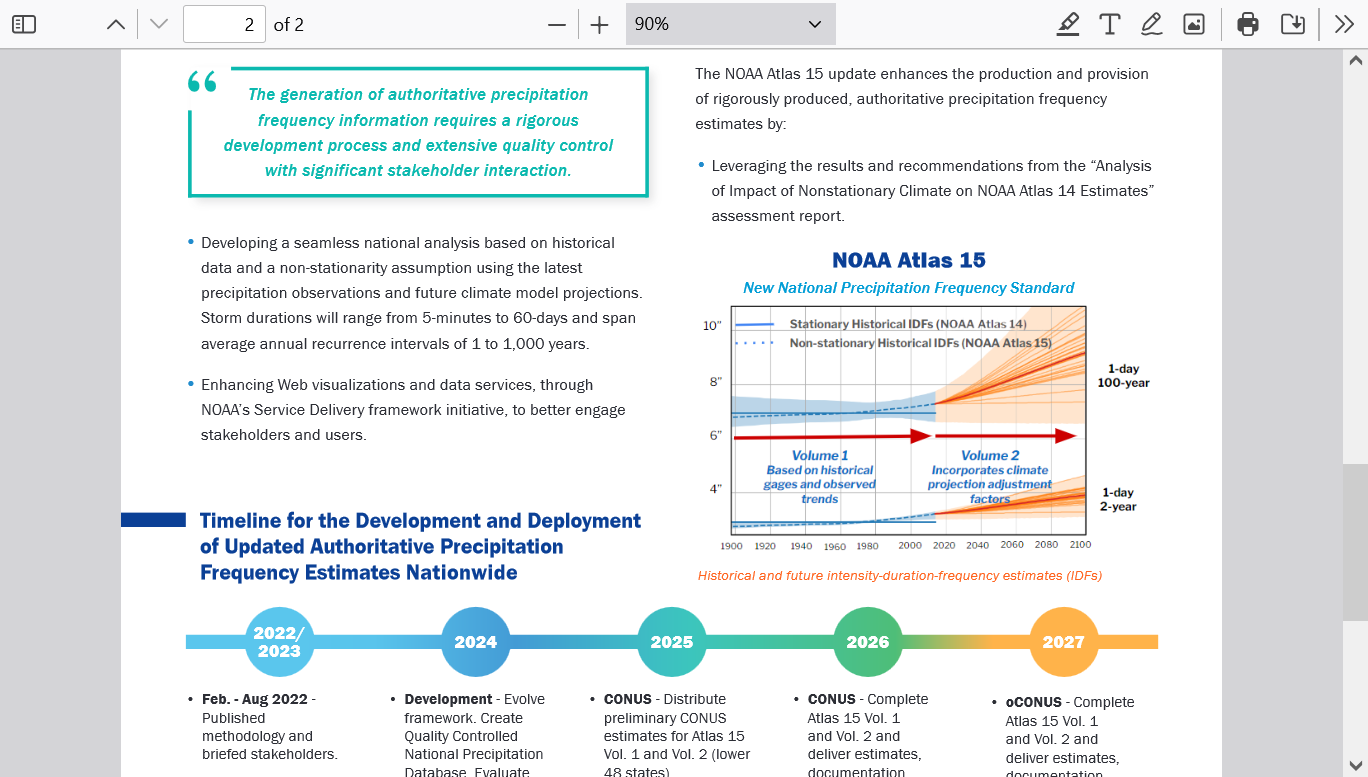Click 'Developing a seamless national analysis' bullet
Image resolution: width=1368 pixels, height=777 pixels.
tap(421, 293)
